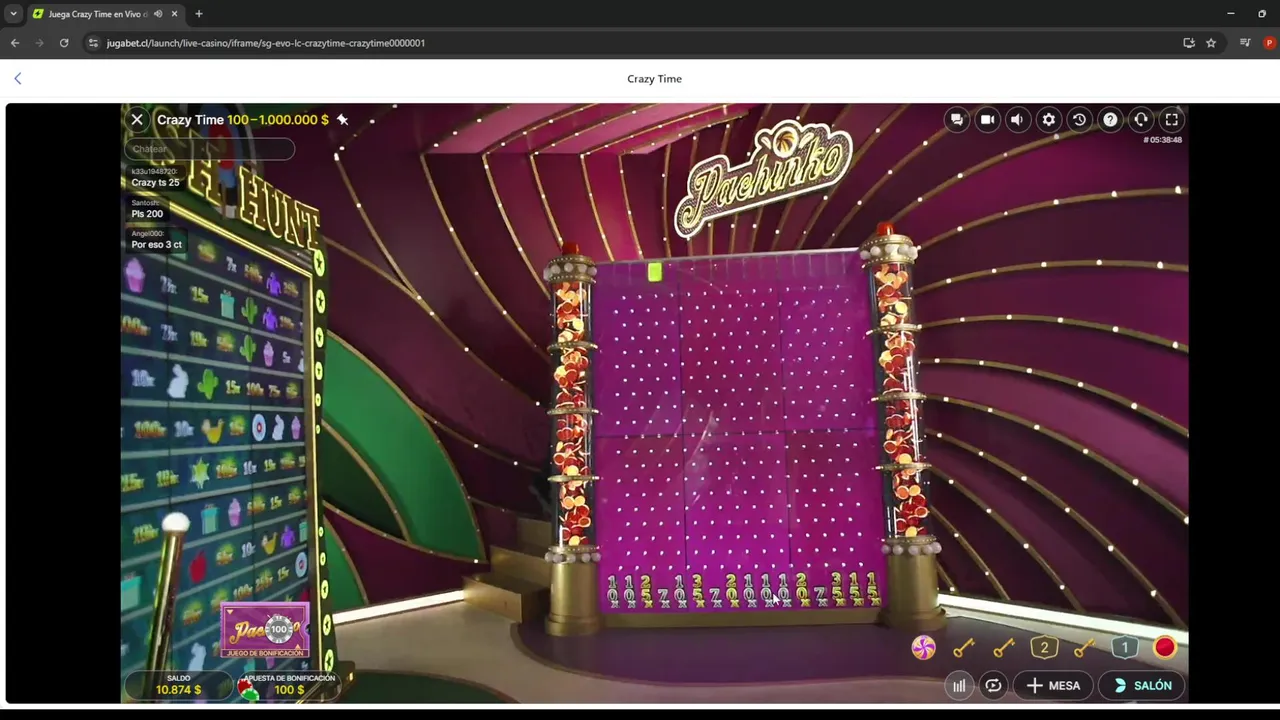The height and width of the screenshot is (720, 1280).
Task: Mute audio on the Crazy Time tab
Action: point(158,14)
